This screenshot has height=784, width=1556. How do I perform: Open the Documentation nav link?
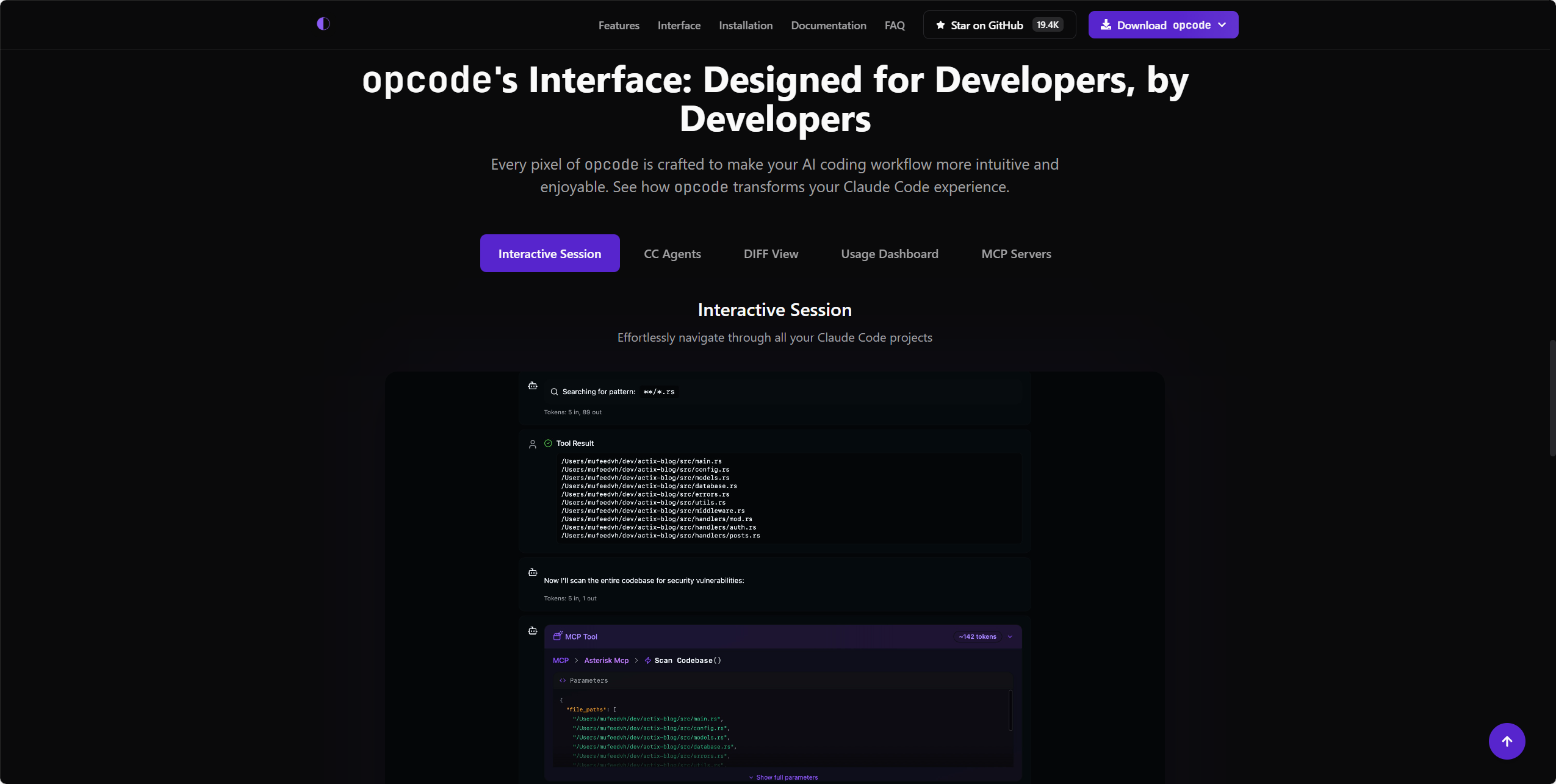pyautogui.click(x=828, y=25)
